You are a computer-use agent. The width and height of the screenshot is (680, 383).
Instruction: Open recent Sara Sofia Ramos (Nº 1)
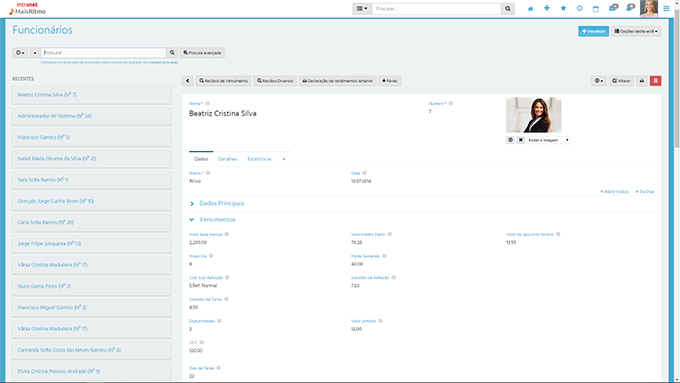(92, 180)
